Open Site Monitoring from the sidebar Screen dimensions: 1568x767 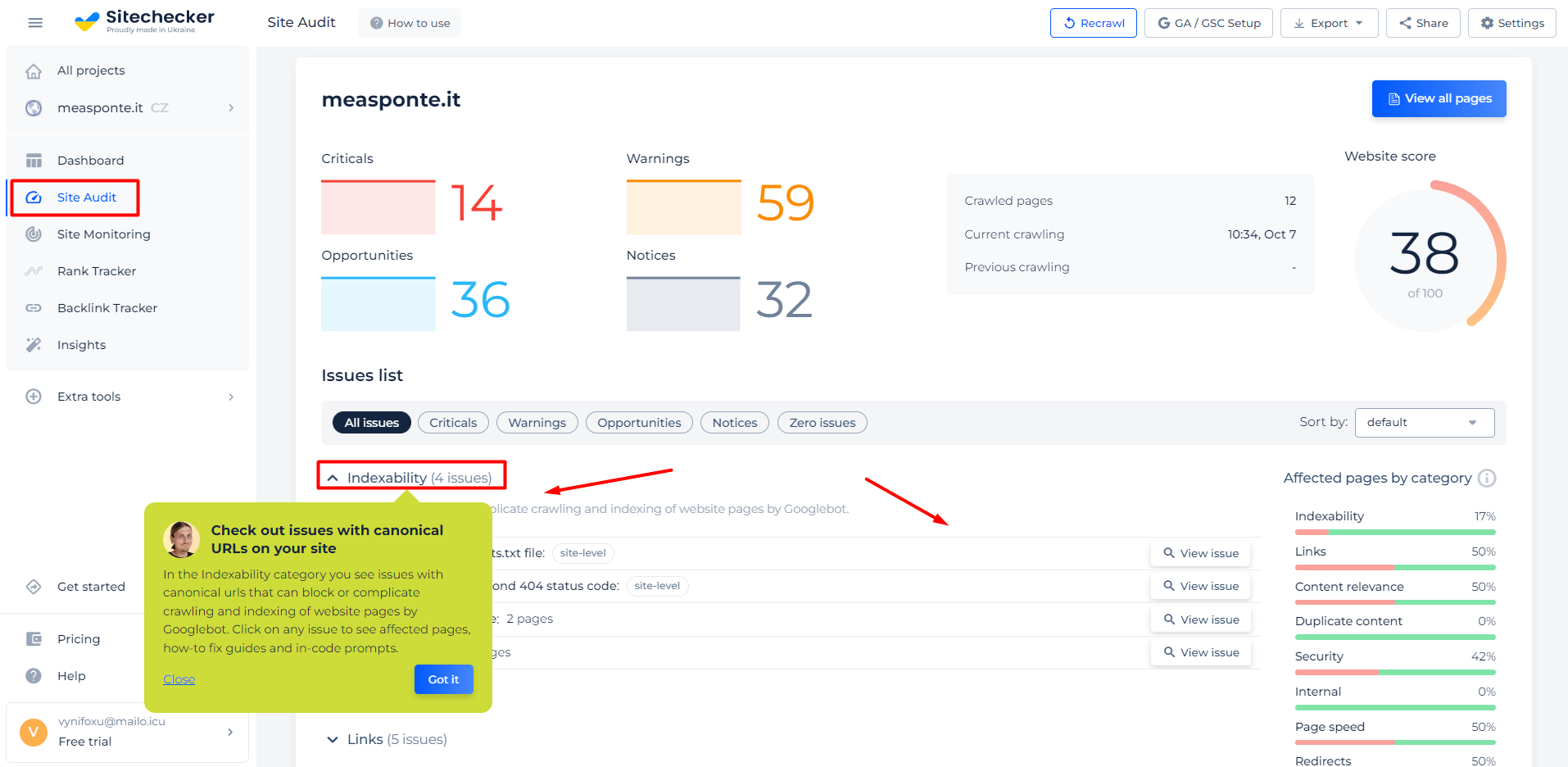[x=104, y=234]
